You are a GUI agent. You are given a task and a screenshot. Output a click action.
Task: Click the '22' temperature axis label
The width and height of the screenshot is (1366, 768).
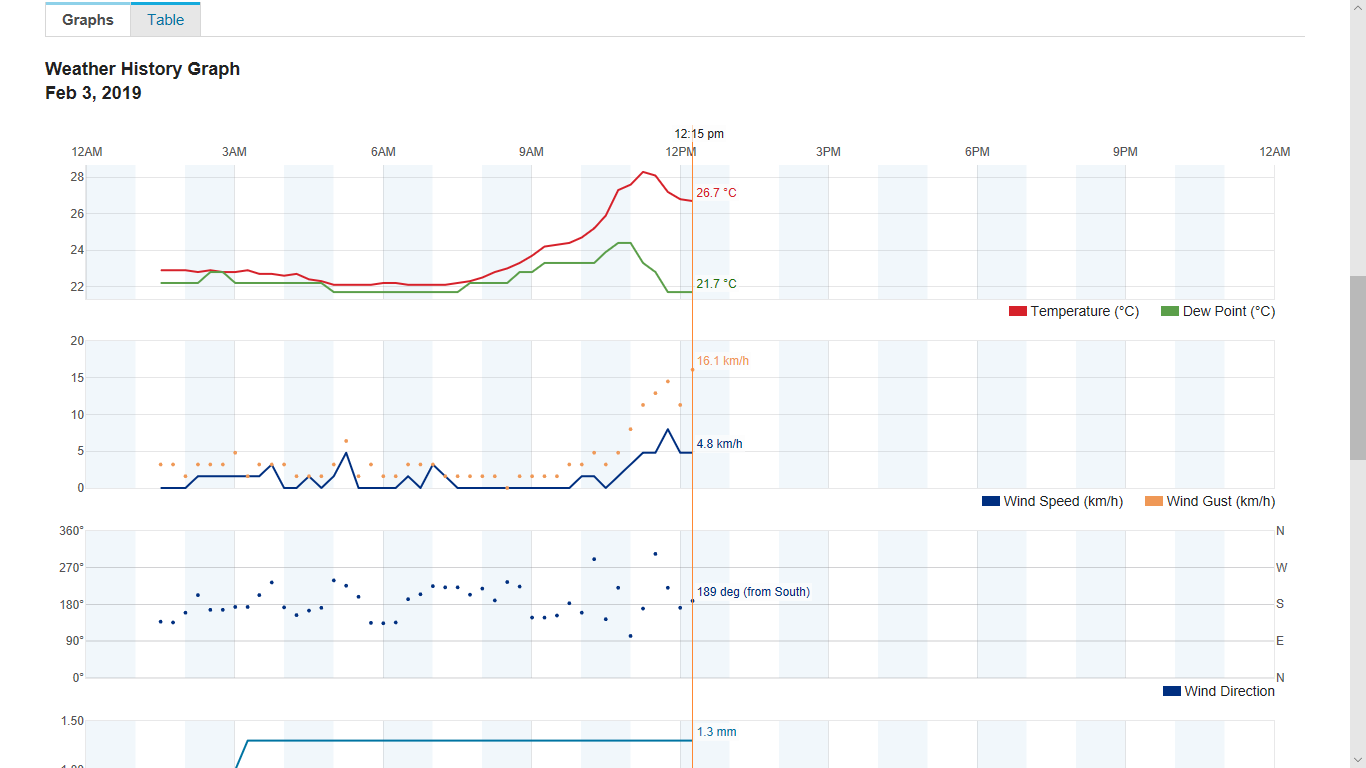pos(77,287)
